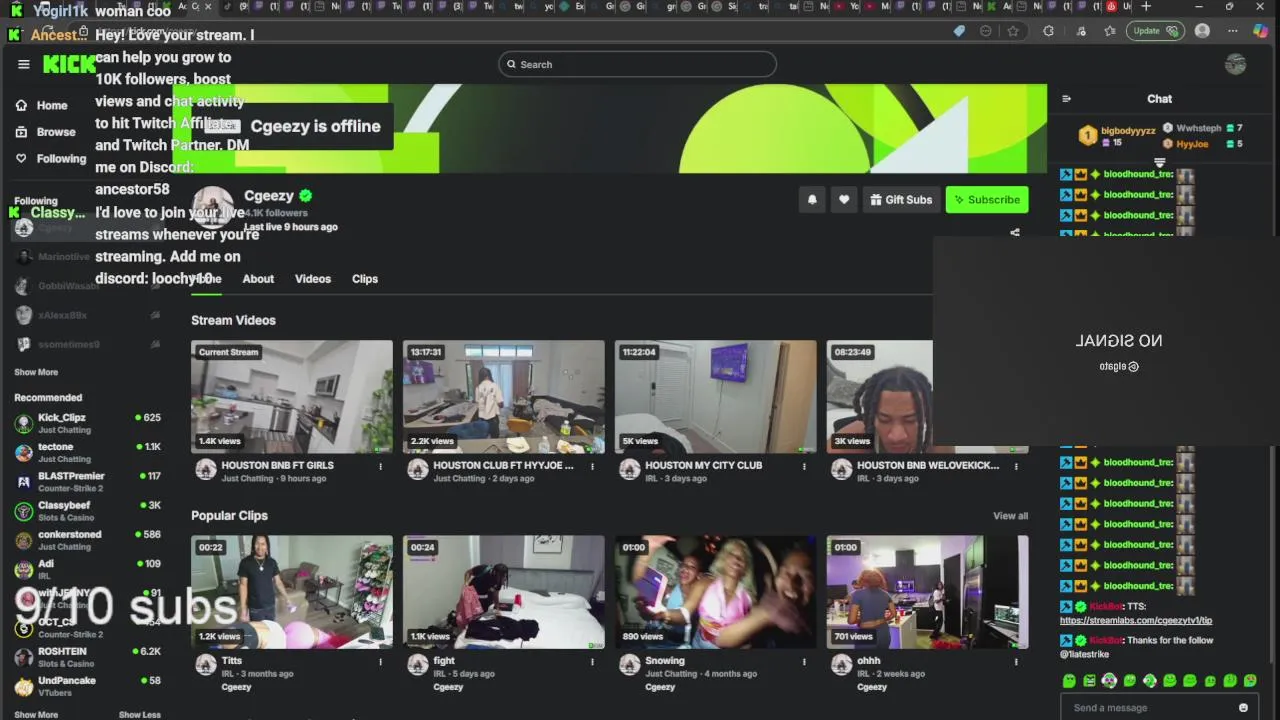The image size is (1280, 720).
Task: Play the Snowing popular clip
Action: (716, 592)
